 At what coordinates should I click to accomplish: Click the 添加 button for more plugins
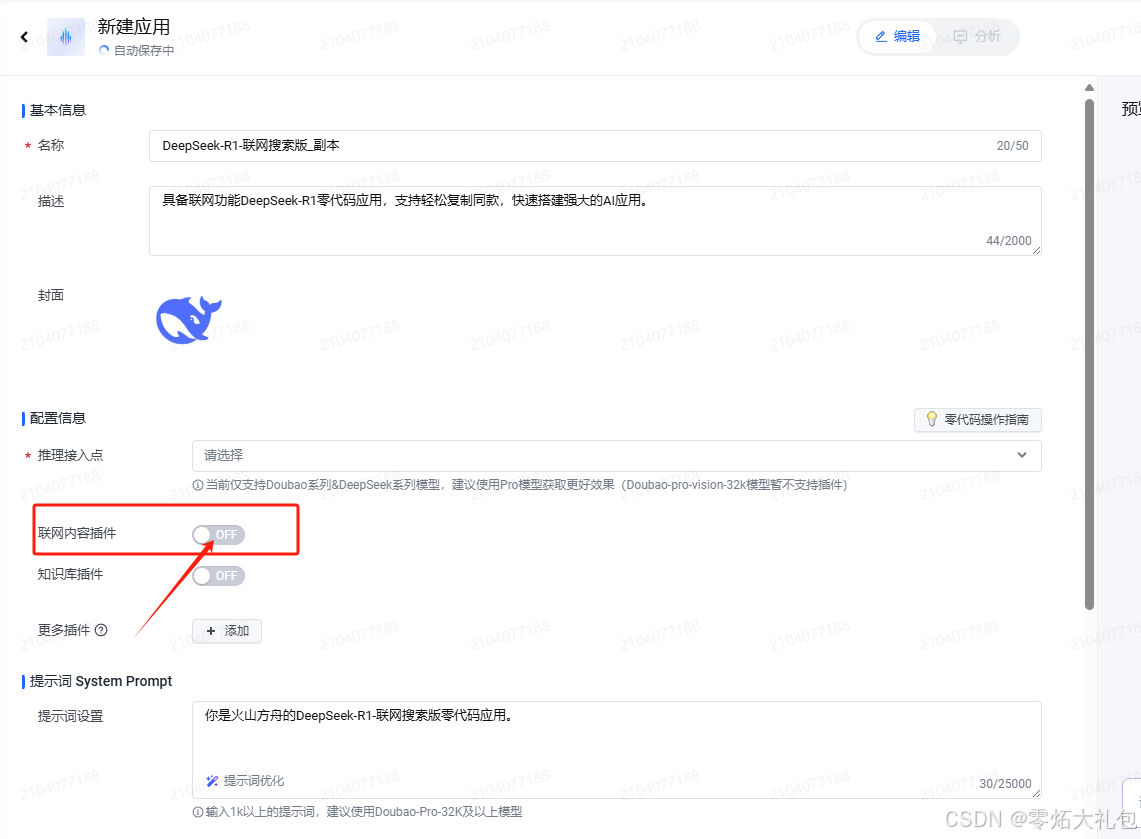(x=227, y=631)
